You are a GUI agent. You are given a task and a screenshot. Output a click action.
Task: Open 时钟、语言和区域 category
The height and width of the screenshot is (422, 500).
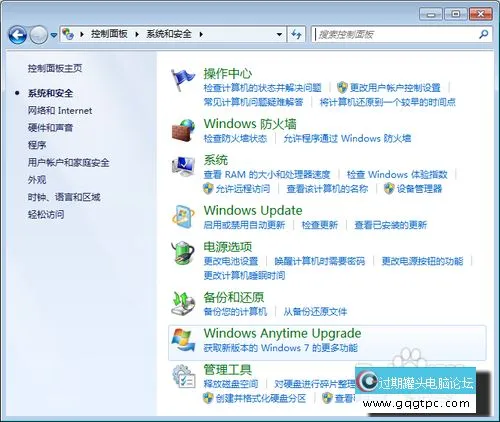[x=64, y=197]
